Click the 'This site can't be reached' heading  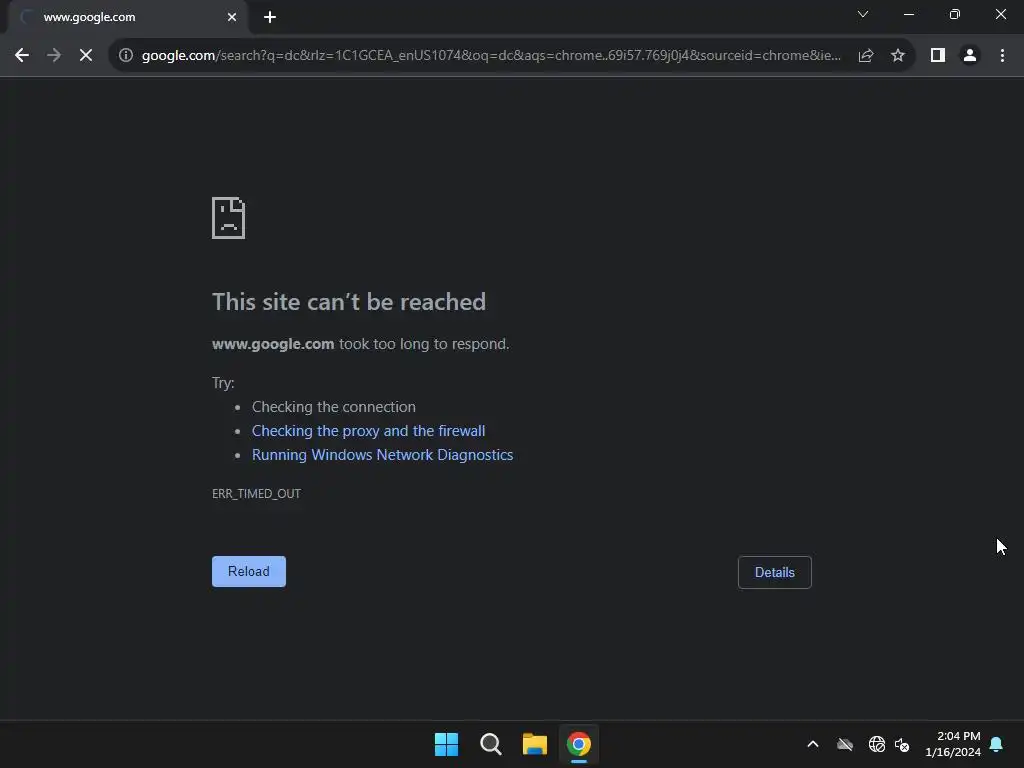point(349,302)
